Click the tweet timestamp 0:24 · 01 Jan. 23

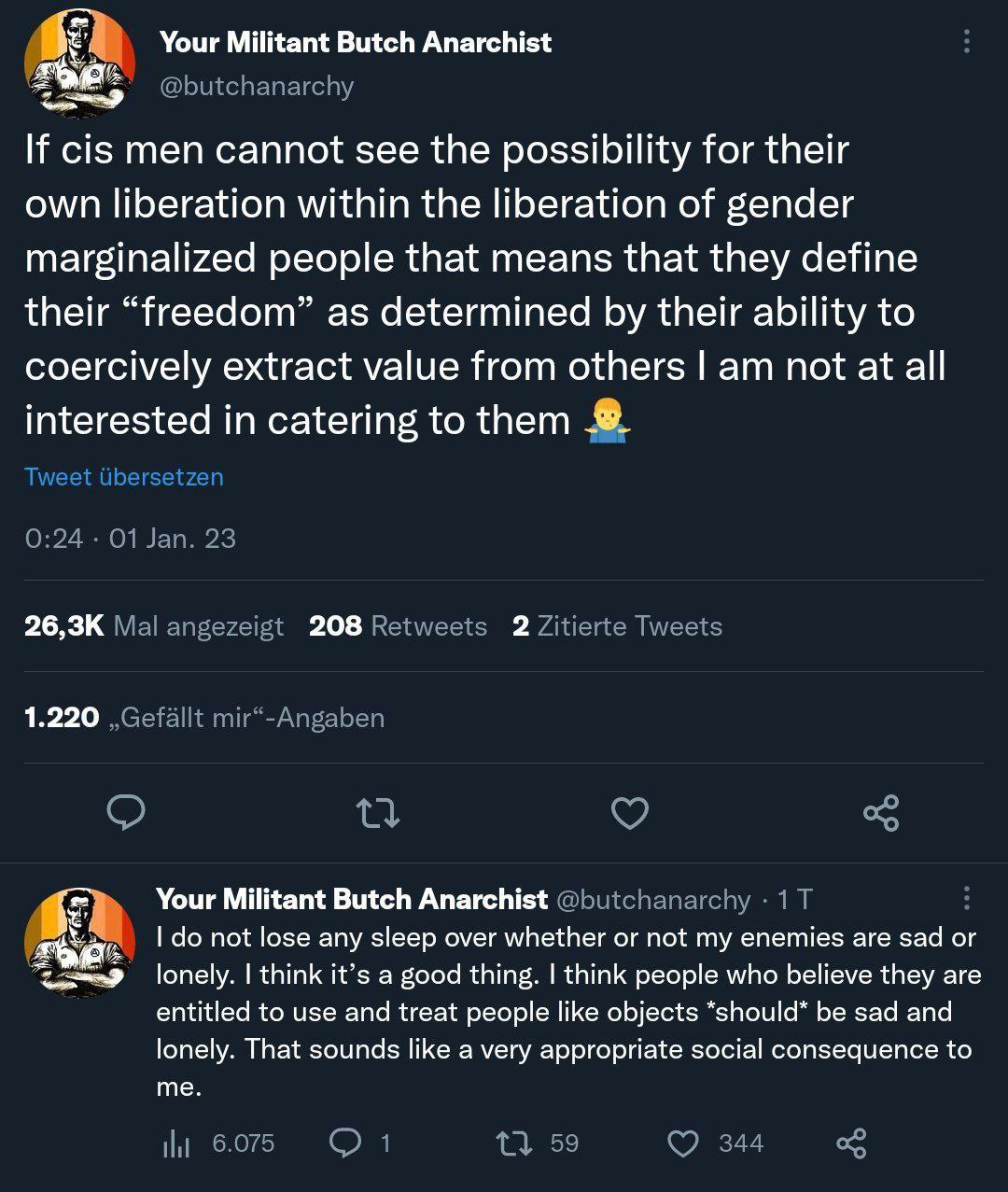(130, 539)
